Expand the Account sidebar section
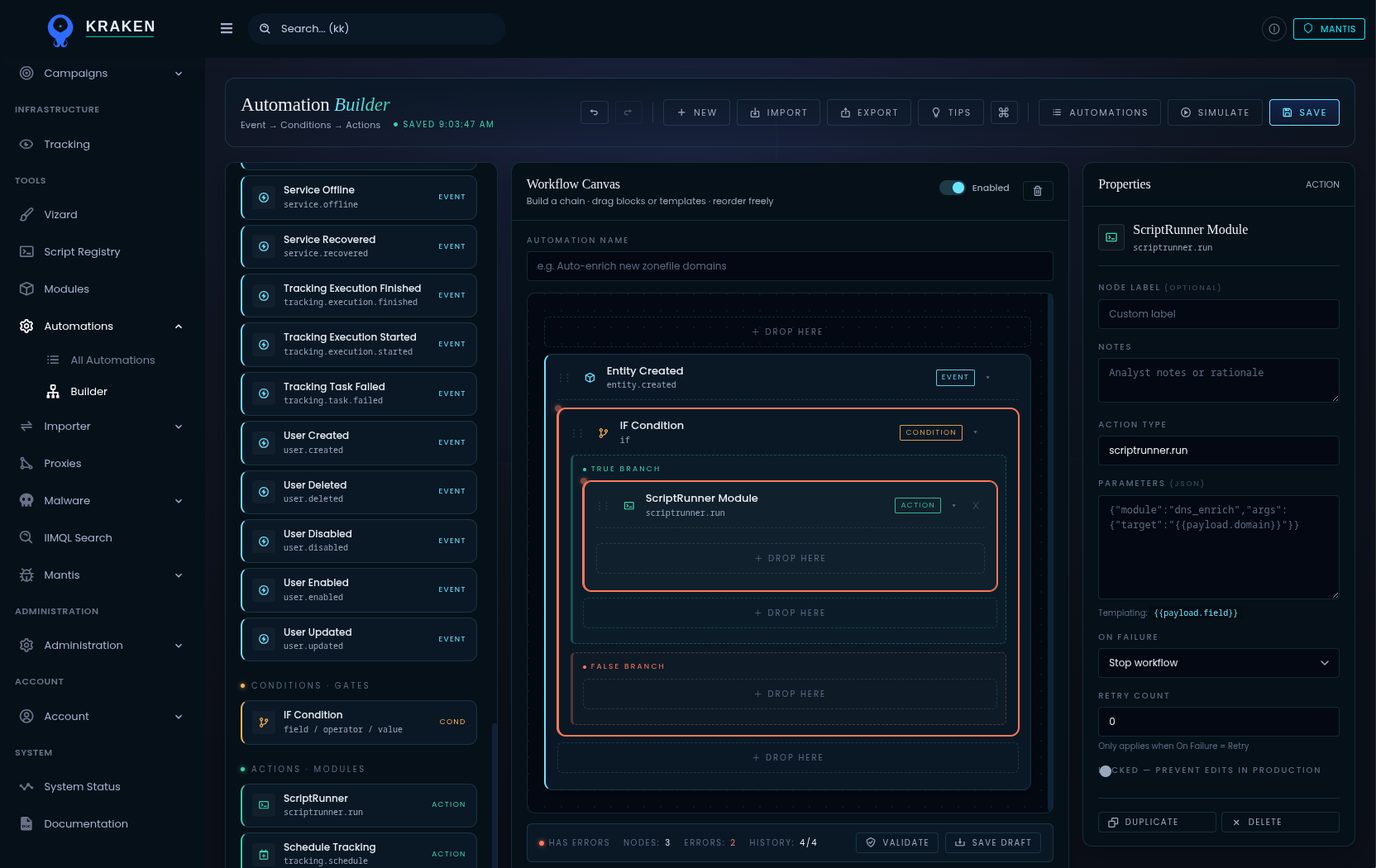Viewport: 1376px width, 868px height. pyautogui.click(x=179, y=717)
